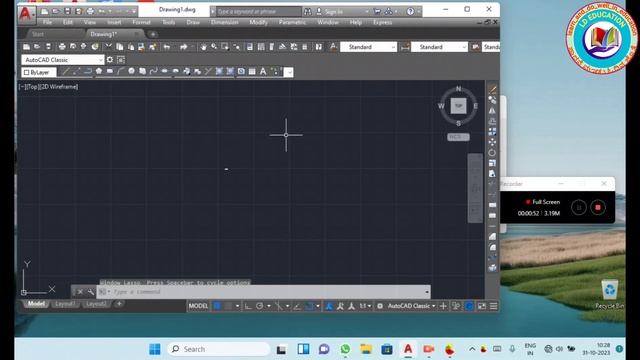The image size is (640, 360).
Task: Select the Polygon draw tool
Action: tap(99, 71)
